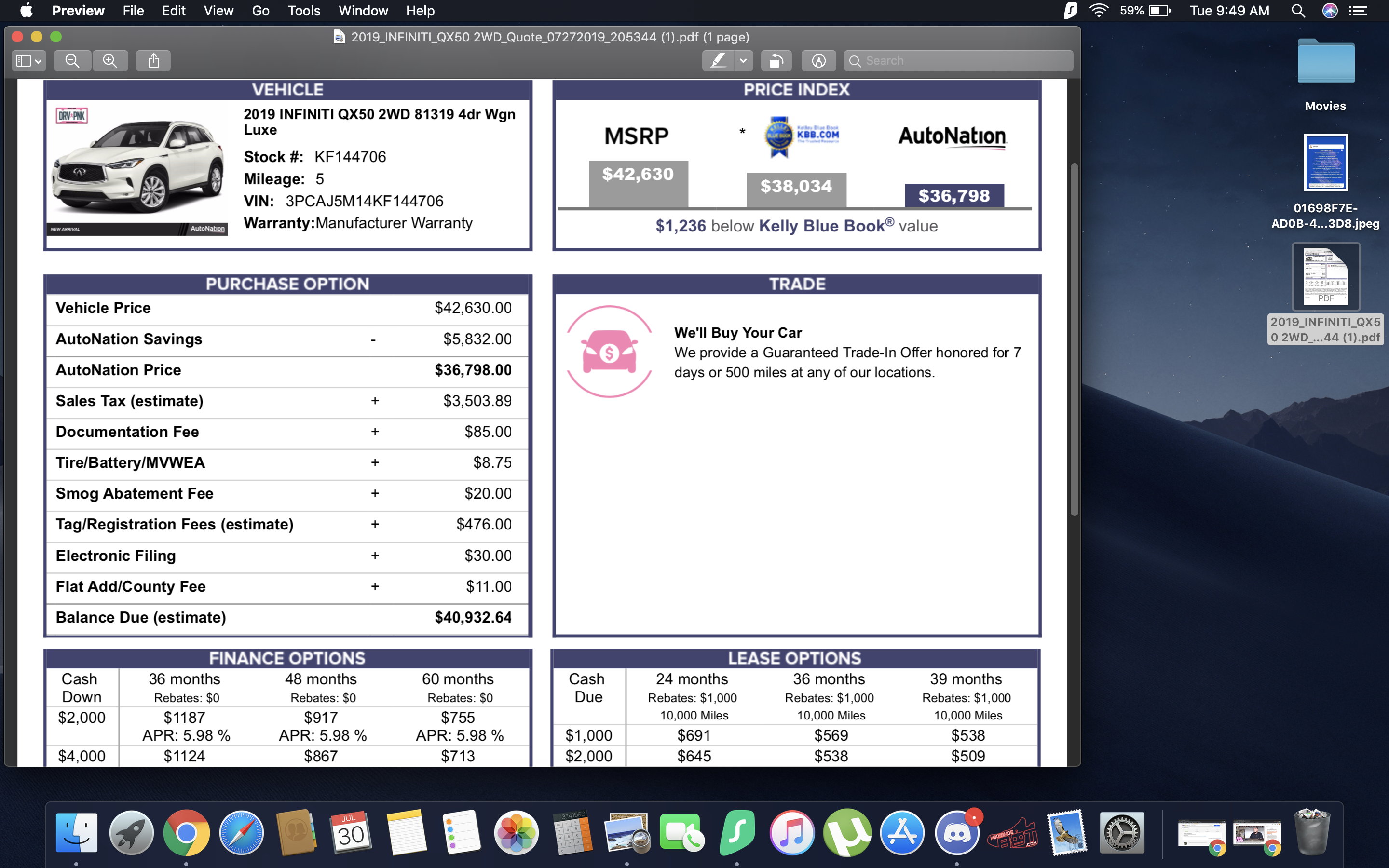Open System Preferences from the Dock
The width and height of the screenshot is (1389, 868).
click(x=1121, y=832)
